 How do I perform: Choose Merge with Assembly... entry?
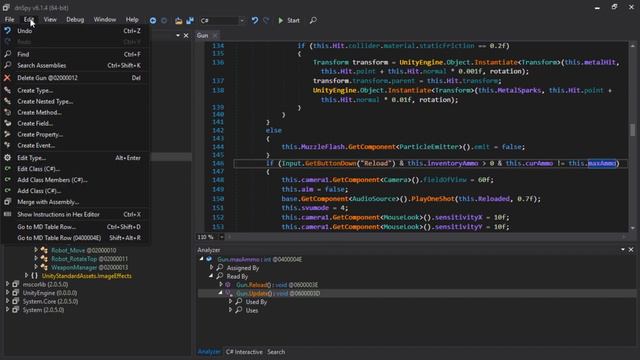coord(74,202)
